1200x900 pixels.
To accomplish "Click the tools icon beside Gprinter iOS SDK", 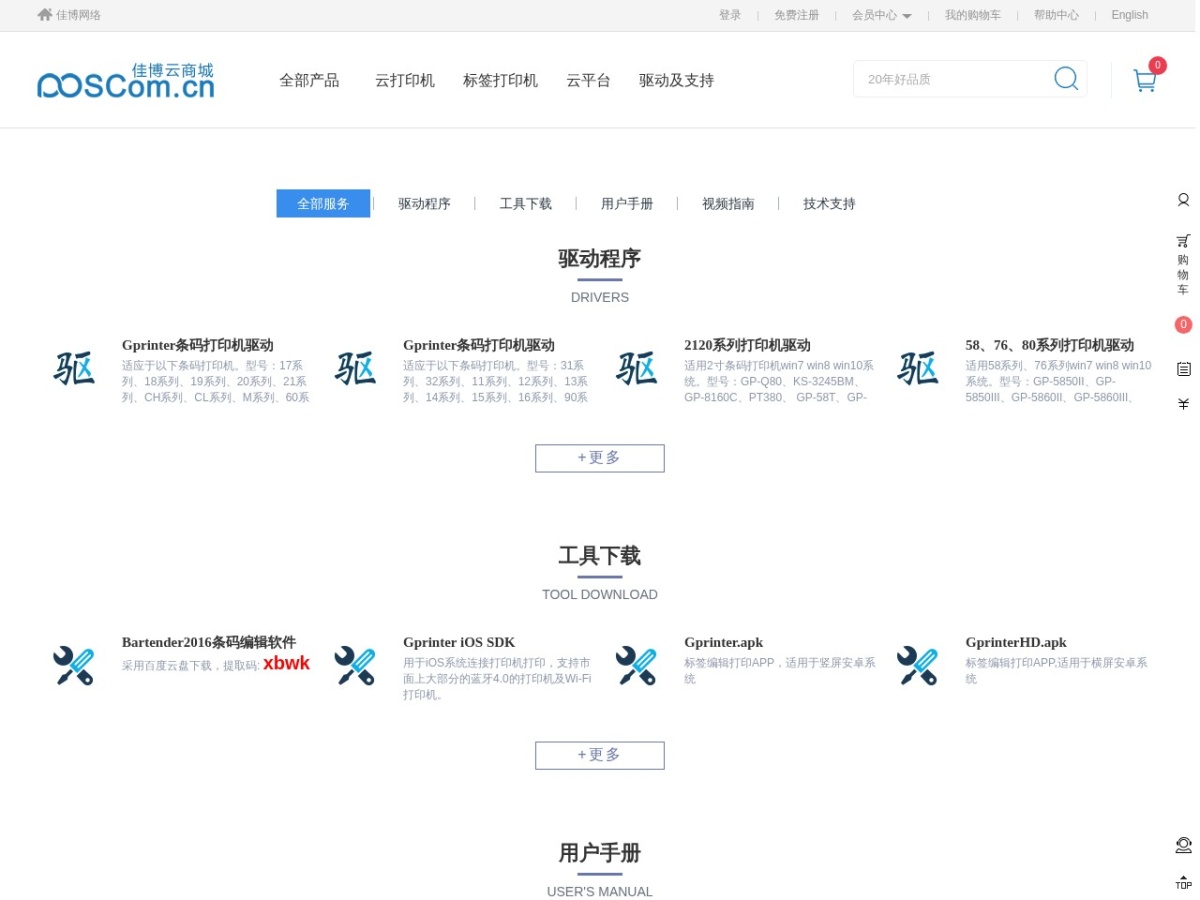I will (355, 665).
